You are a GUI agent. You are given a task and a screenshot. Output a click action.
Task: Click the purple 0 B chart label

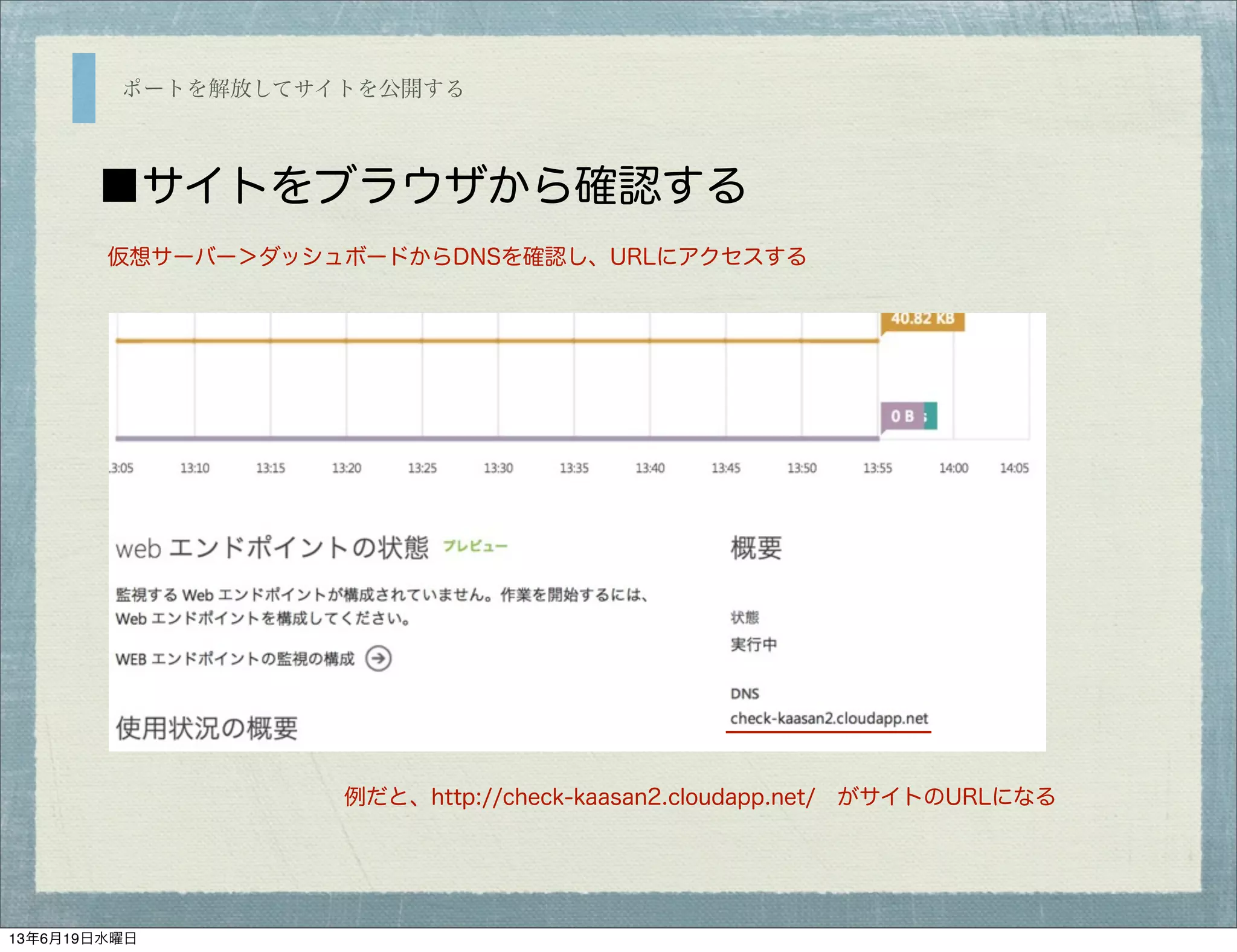coord(902,416)
